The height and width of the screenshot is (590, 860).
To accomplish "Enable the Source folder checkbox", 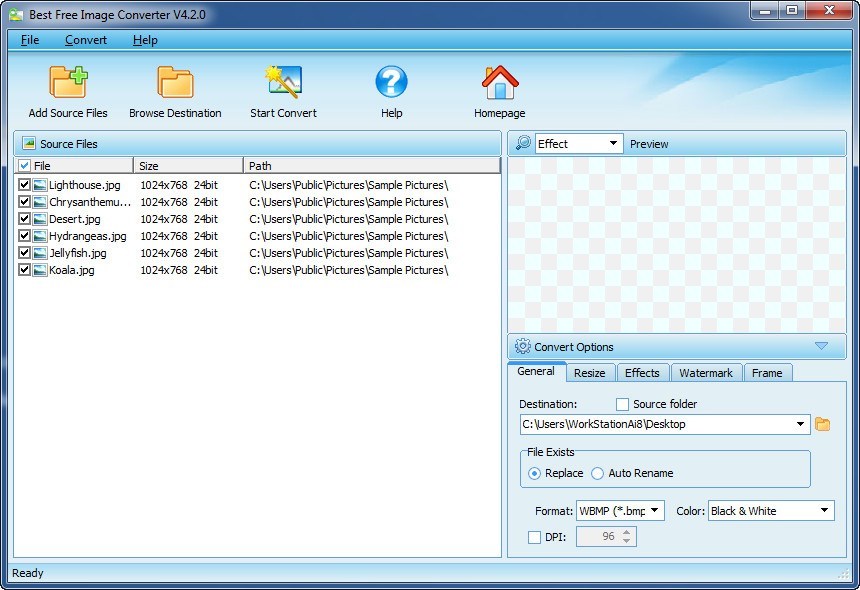I will [x=622, y=404].
